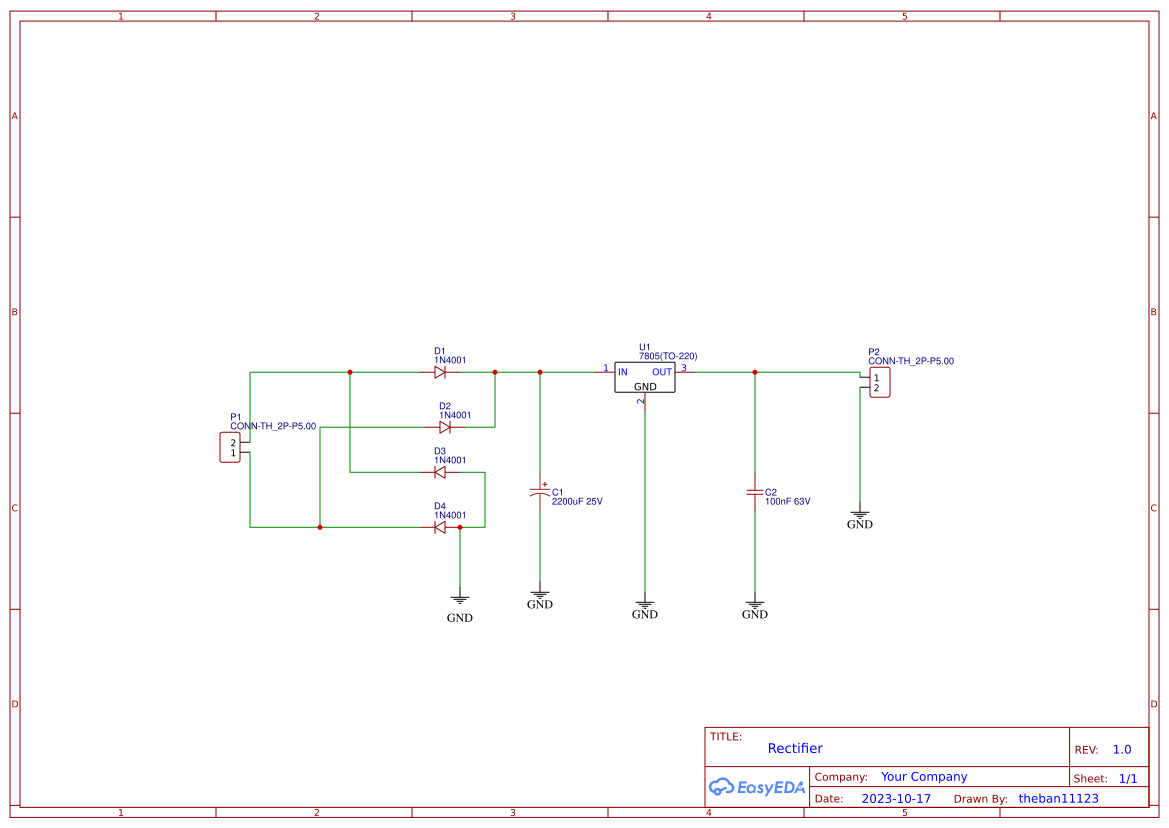
Task: Select the C2 capacitor symbol
Action: (754, 493)
